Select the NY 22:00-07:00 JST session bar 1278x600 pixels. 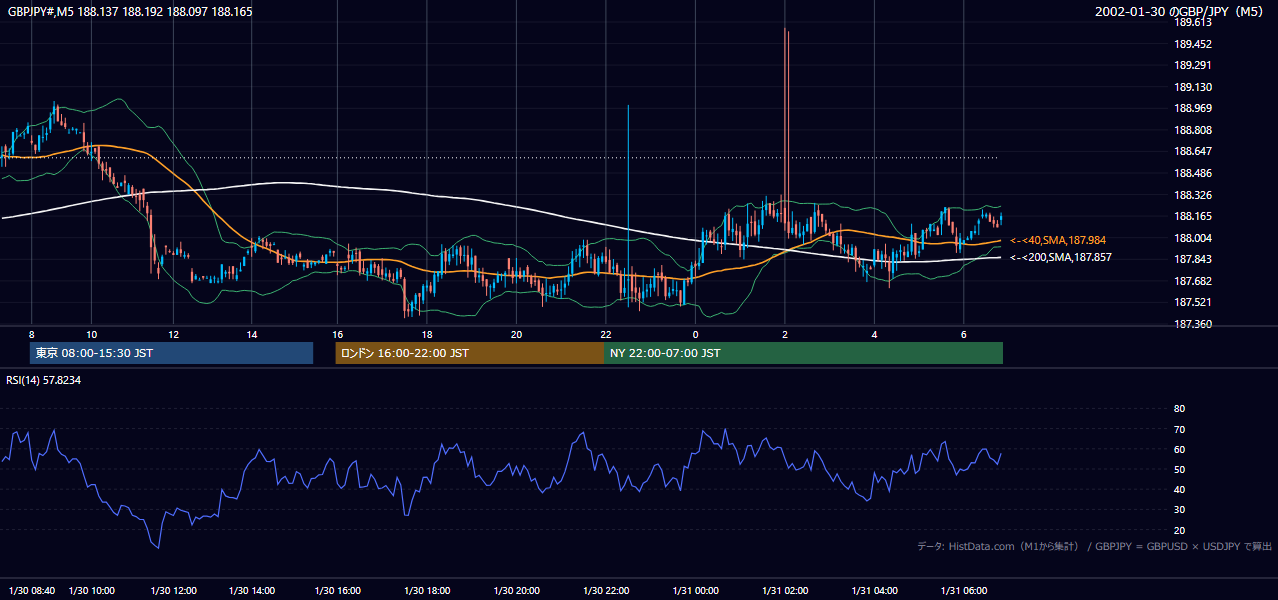[803, 353]
